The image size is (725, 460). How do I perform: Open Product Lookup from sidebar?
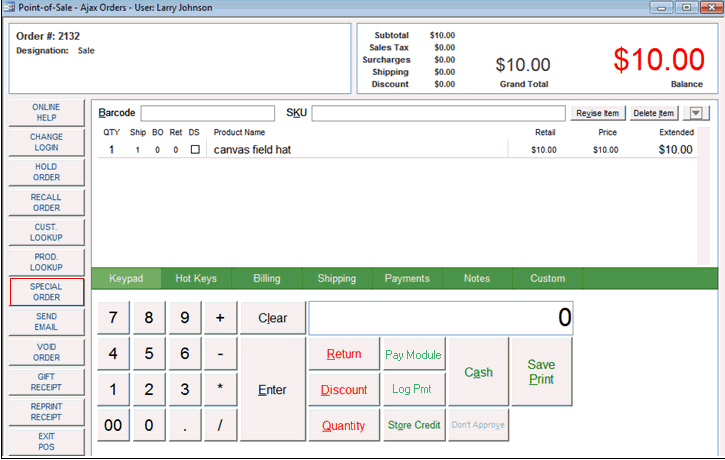coord(46,262)
